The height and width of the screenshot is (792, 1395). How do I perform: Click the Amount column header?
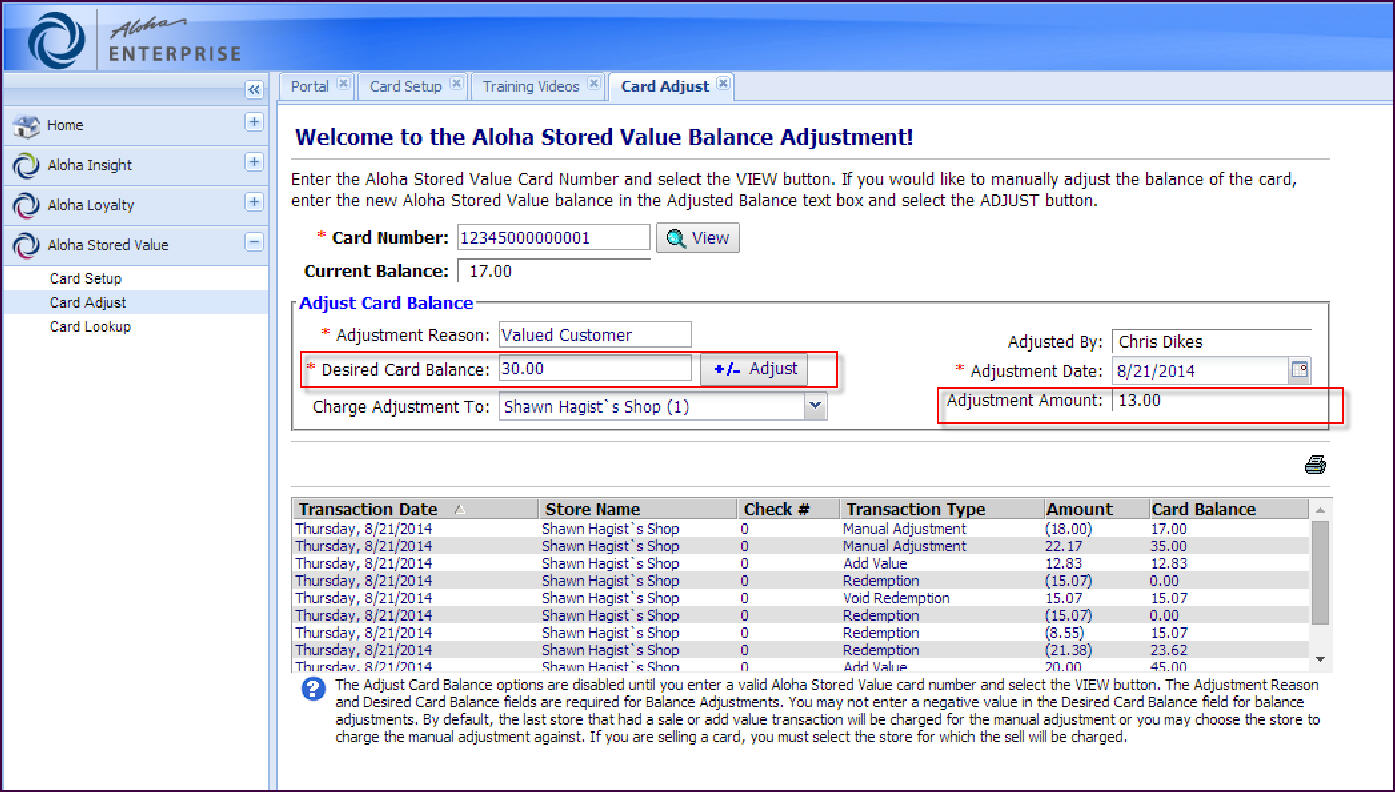pyautogui.click(x=1095, y=509)
